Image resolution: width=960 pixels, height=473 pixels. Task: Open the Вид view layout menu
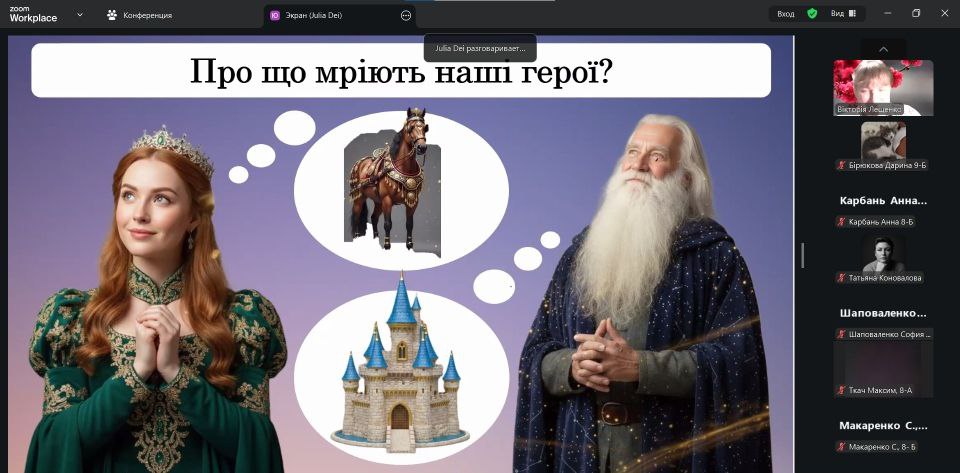coord(842,14)
